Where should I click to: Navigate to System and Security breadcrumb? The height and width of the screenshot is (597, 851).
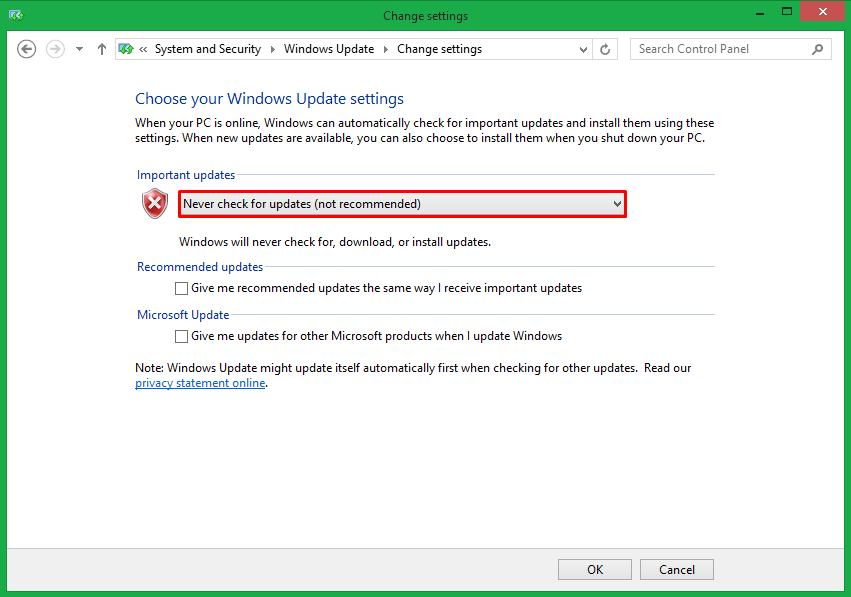click(207, 48)
